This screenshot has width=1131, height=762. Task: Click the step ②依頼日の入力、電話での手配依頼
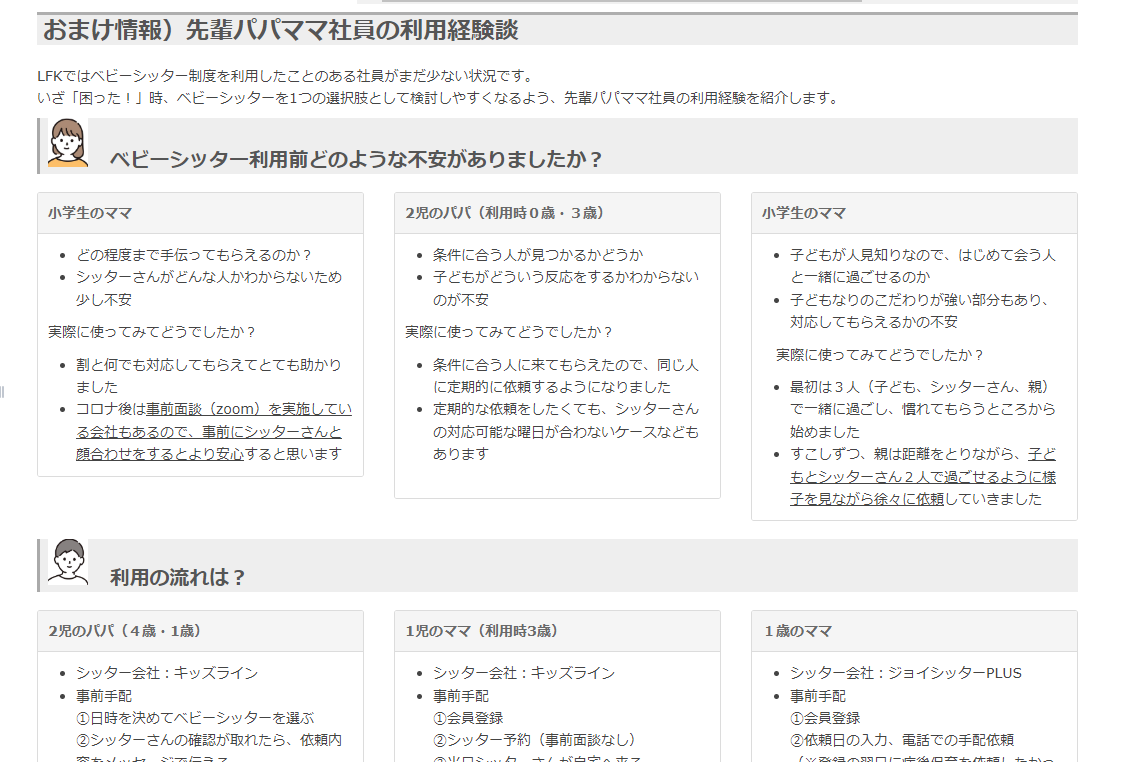pos(902,740)
